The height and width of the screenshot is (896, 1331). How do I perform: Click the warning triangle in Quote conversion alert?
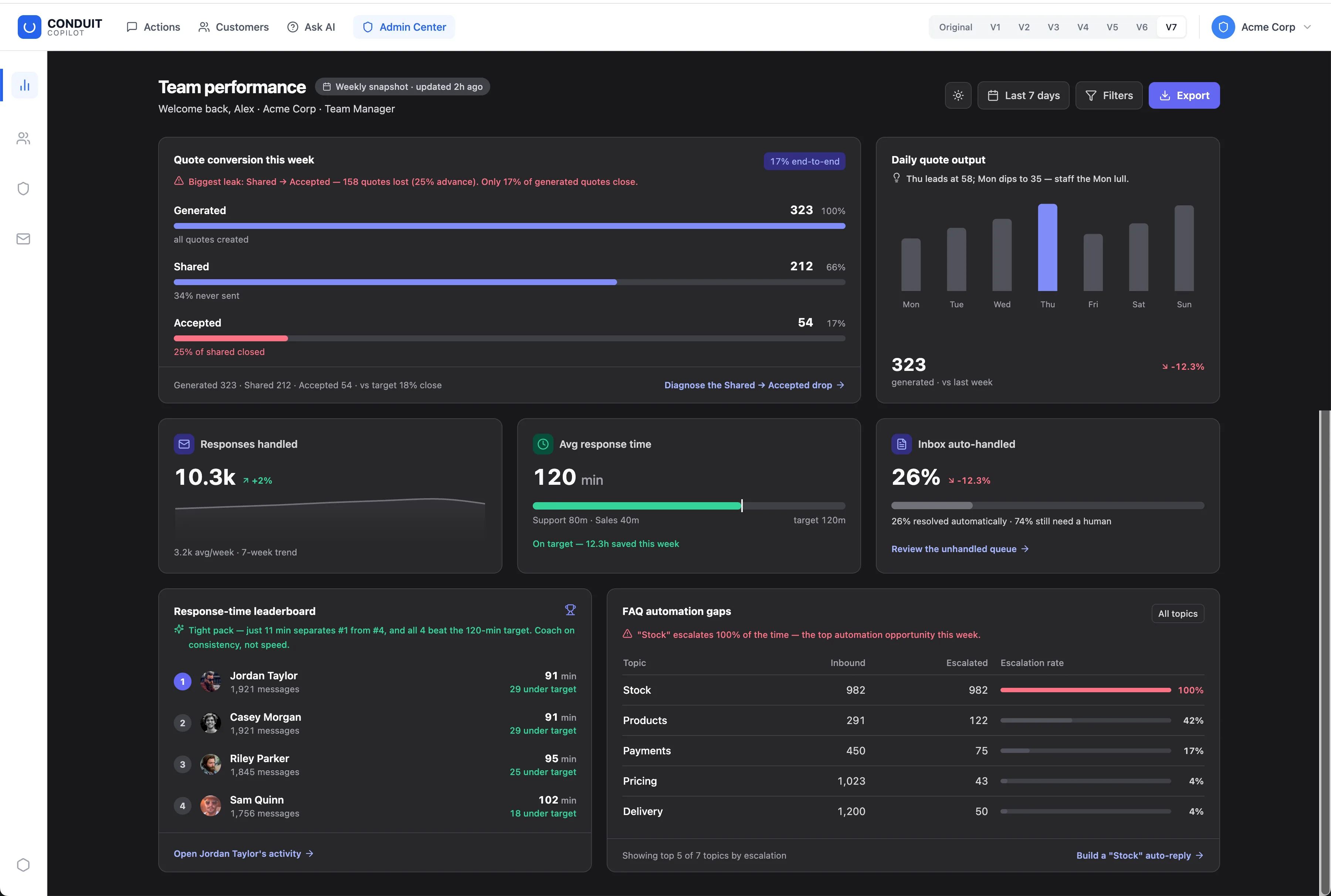[179, 180]
